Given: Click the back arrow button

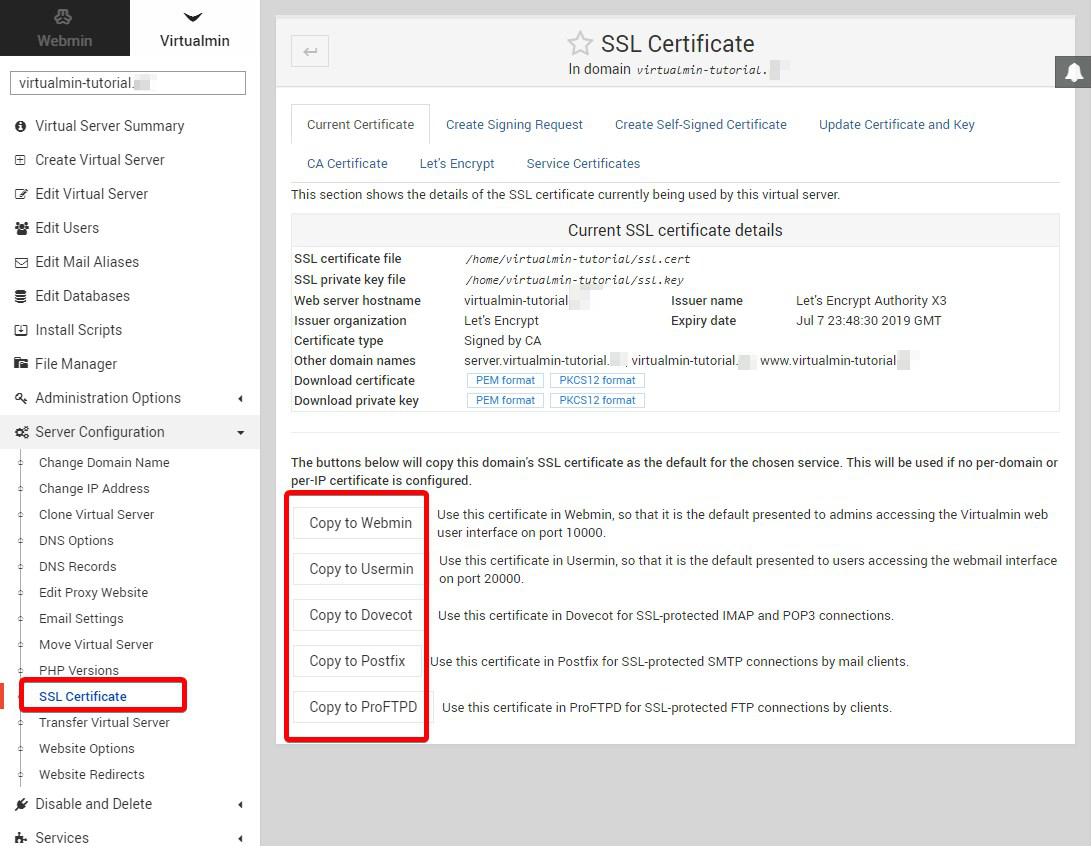Looking at the screenshot, I should [310, 51].
